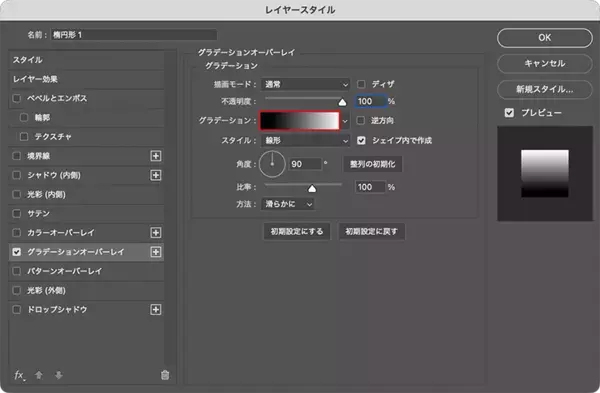This screenshot has width=600, height=393.
Task: Move effect down with the down arrow icon
Action: 59,375
